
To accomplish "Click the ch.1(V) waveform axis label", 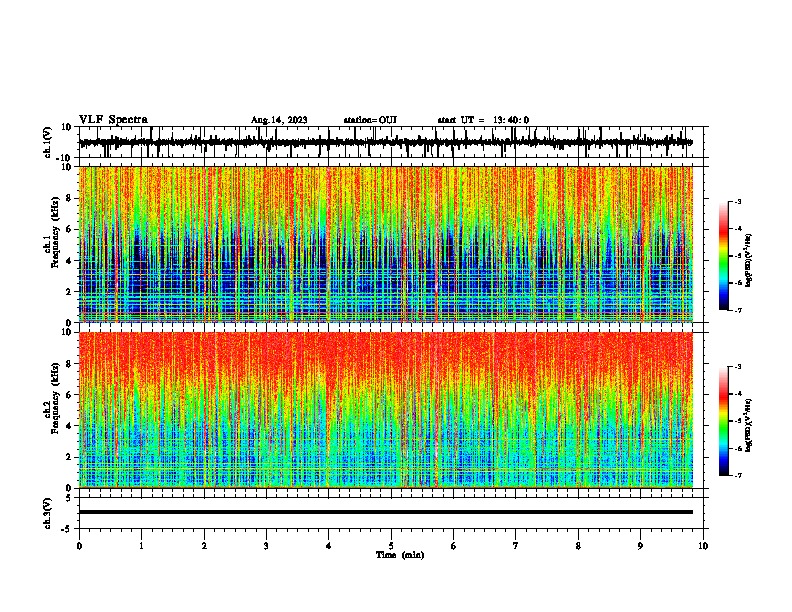I will 48,142.
